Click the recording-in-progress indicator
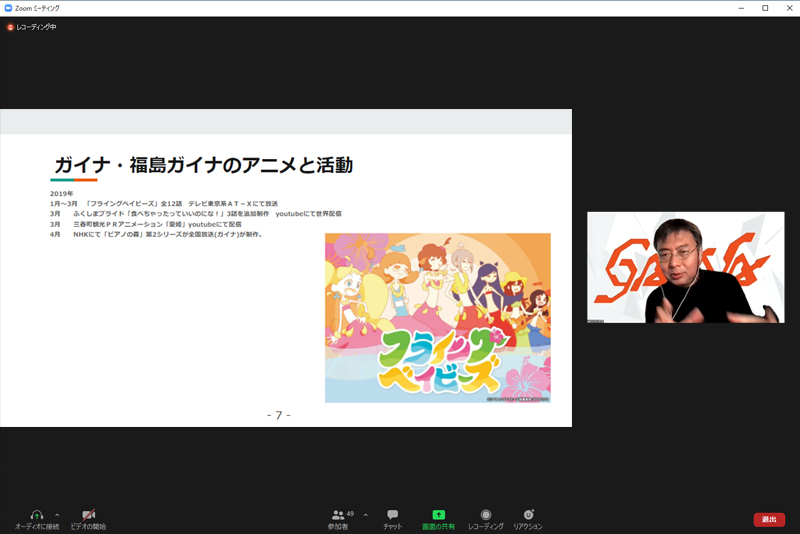 (x=32, y=27)
